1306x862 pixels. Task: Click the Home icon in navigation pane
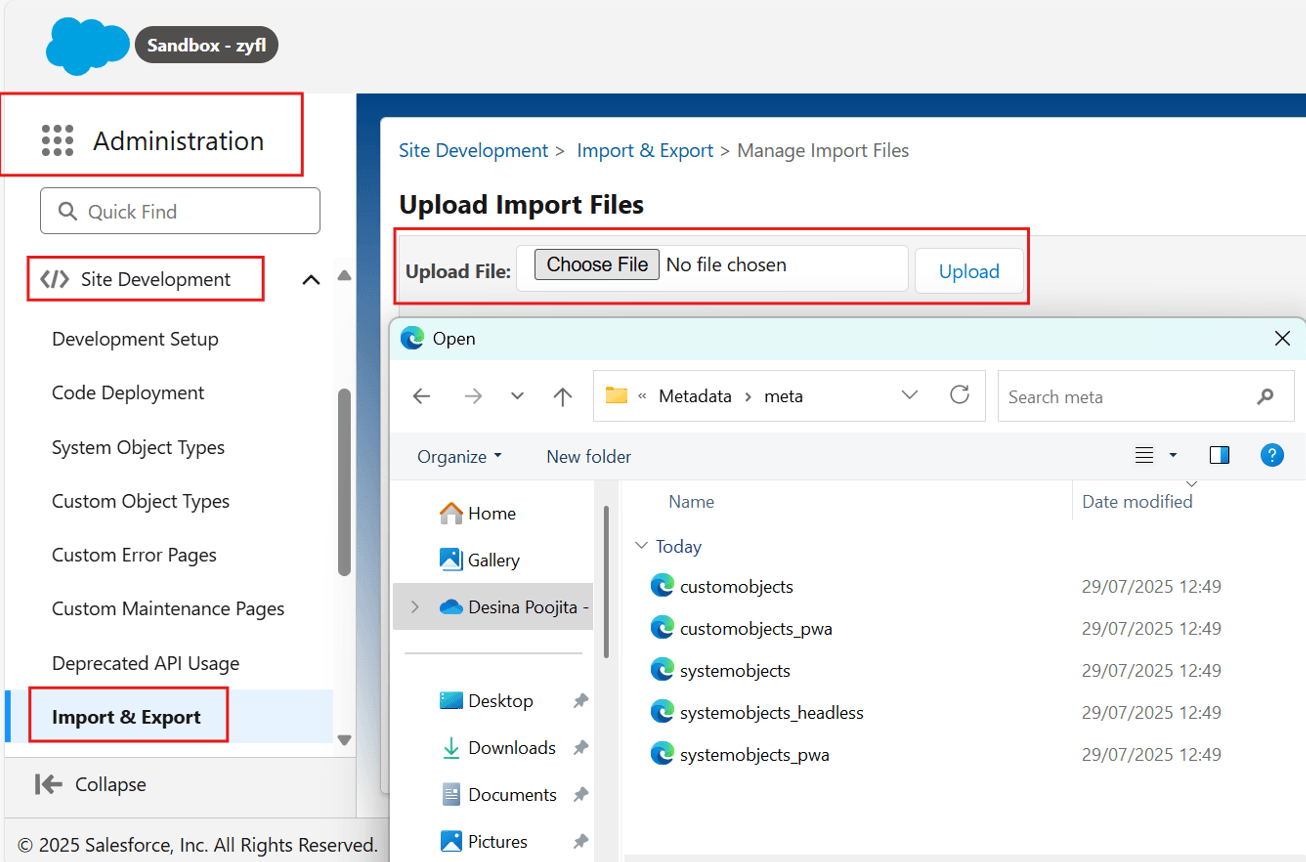(x=451, y=513)
